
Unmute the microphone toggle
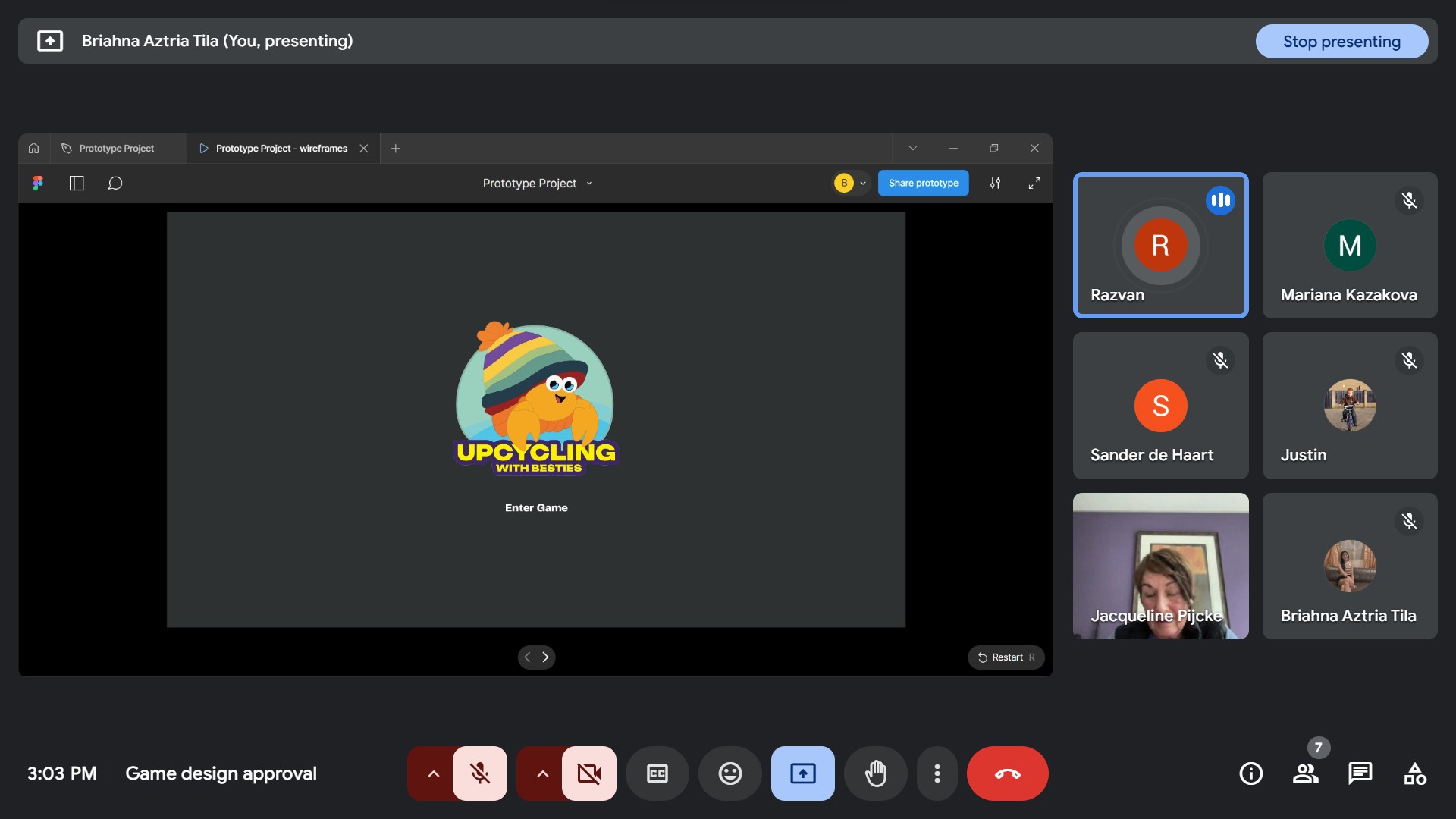[479, 773]
